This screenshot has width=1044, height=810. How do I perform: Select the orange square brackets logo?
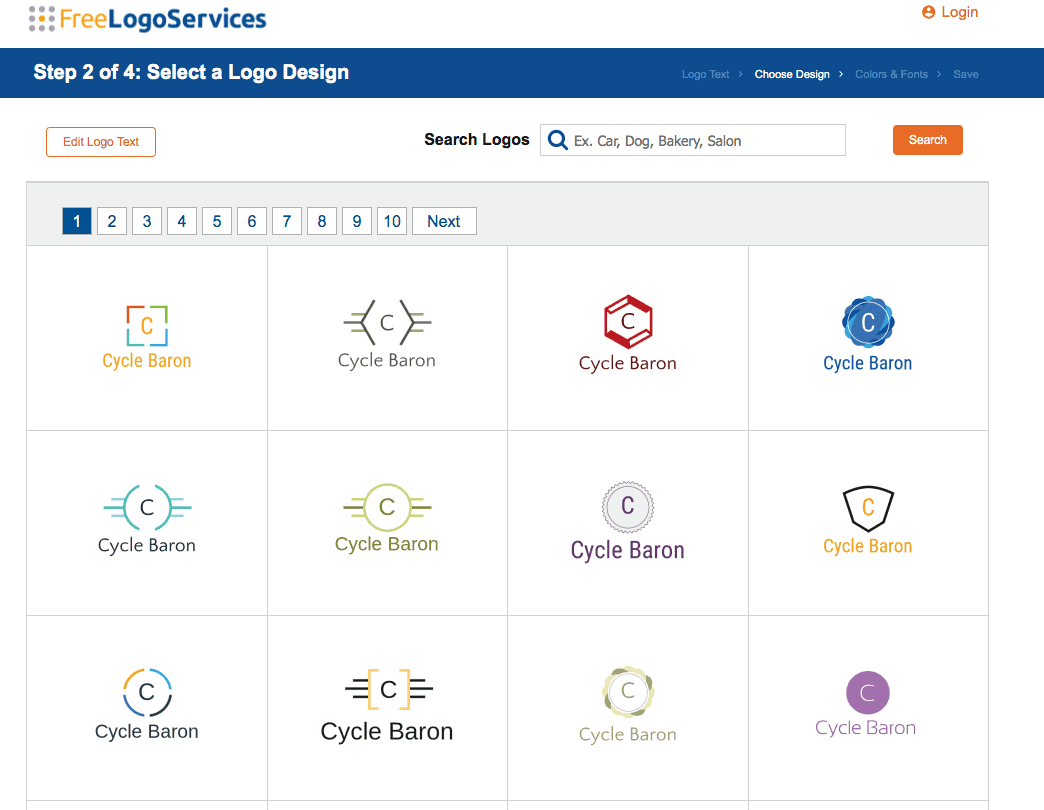[x=147, y=338]
